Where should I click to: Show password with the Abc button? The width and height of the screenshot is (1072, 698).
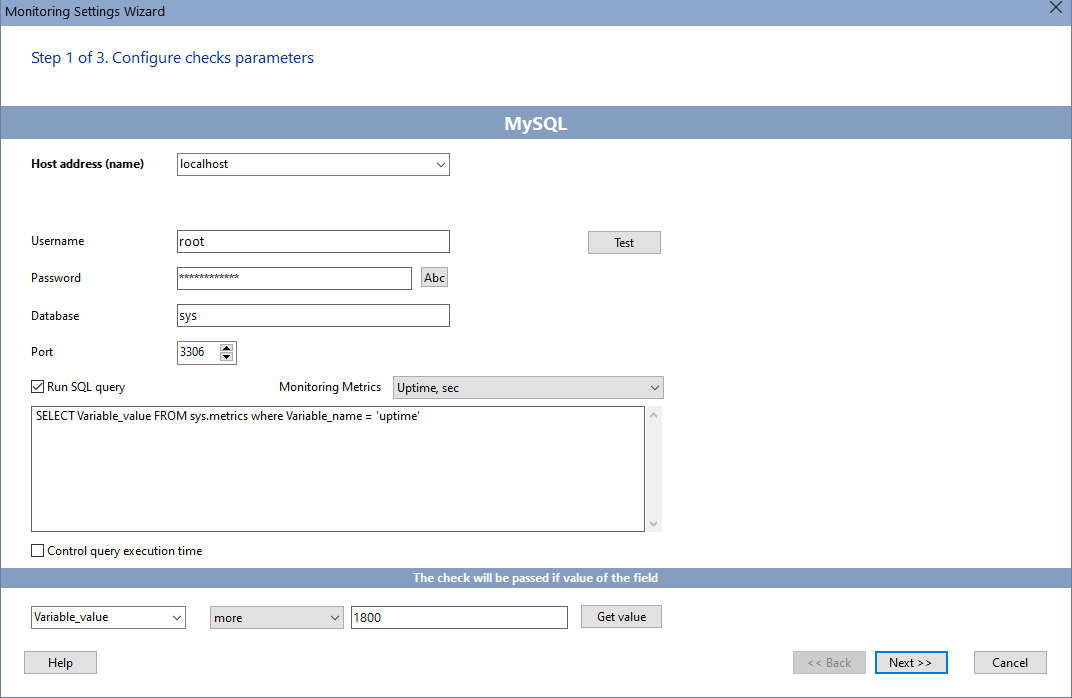pyautogui.click(x=434, y=278)
